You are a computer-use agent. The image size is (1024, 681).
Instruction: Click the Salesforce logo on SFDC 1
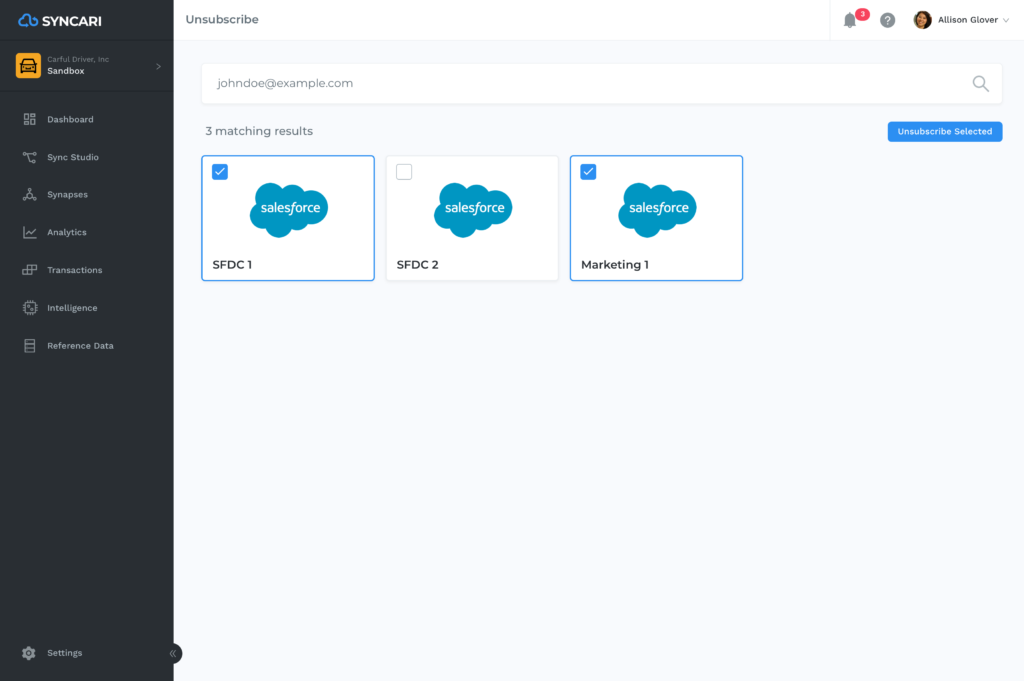click(289, 210)
